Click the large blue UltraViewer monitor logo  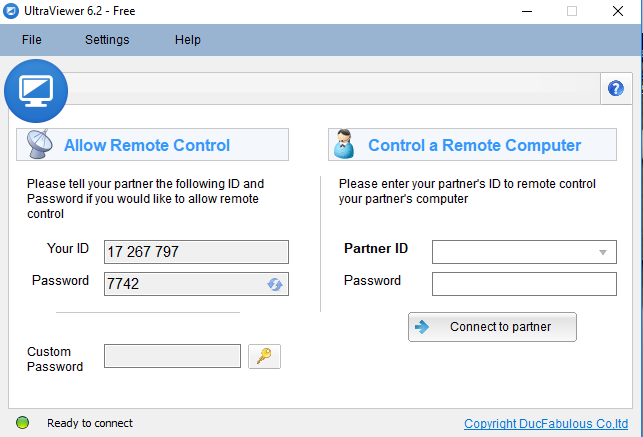(36, 91)
